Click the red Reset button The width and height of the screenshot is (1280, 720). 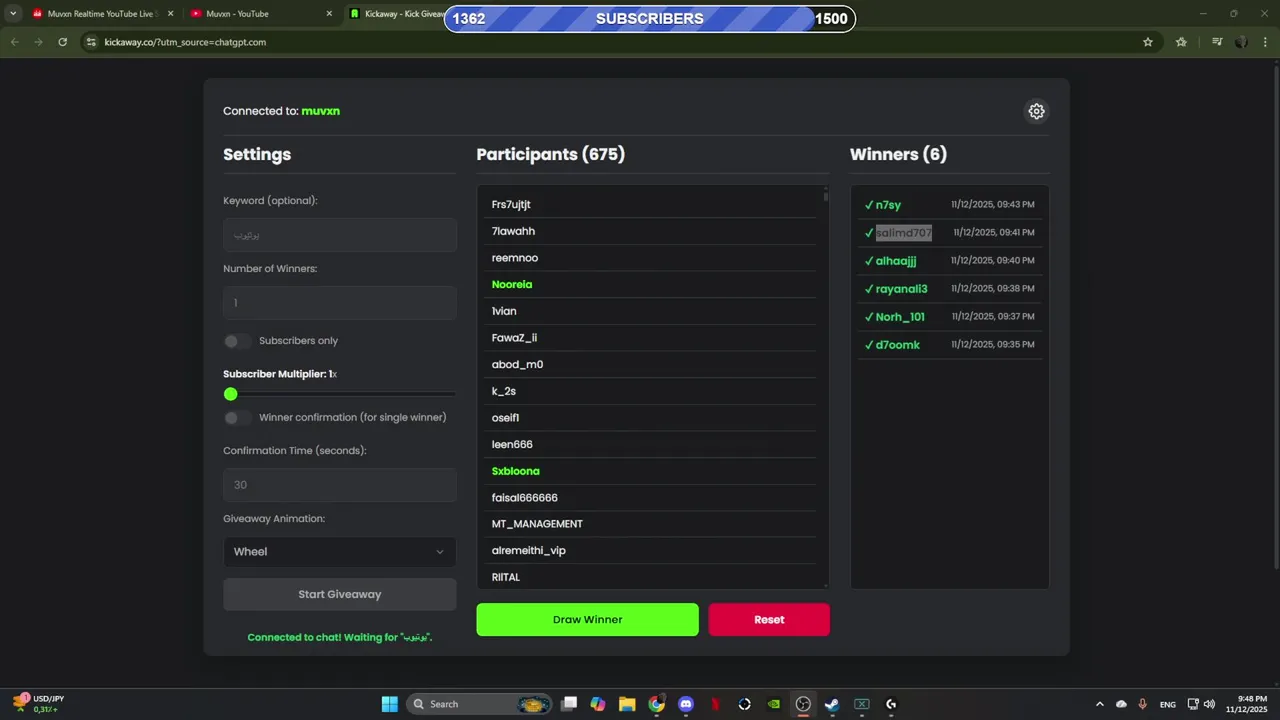[x=769, y=619]
